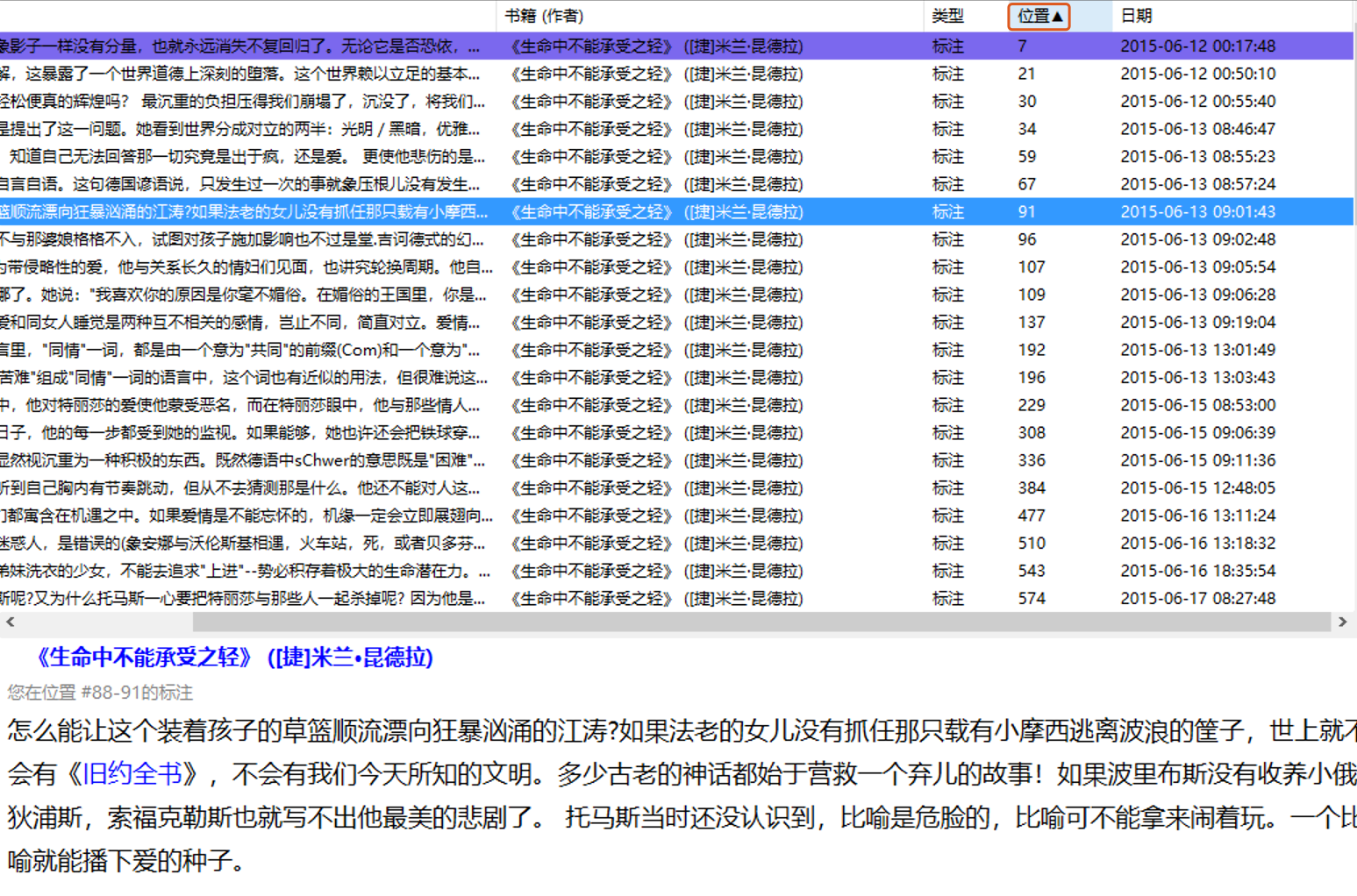Image resolution: width=1357 pixels, height=896 pixels.
Task: Select the highlight at position 91
Action: coord(1026,212)
